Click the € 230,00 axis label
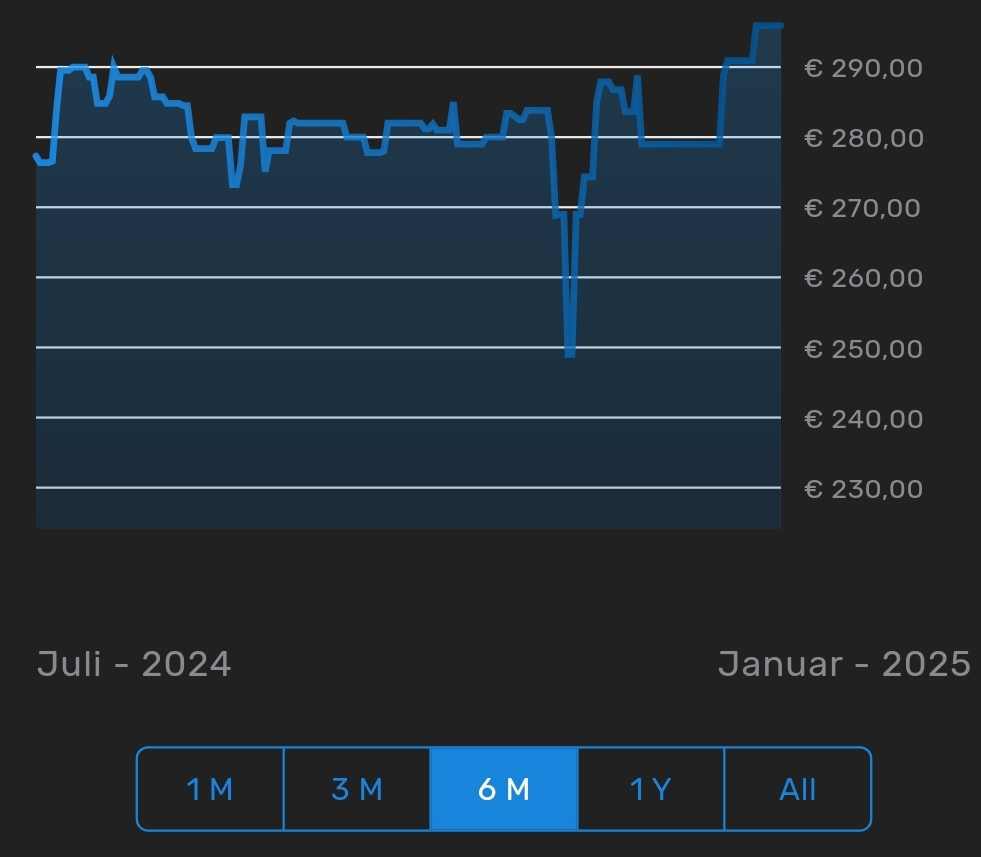 pyautogui.click(x=863, y=488)
